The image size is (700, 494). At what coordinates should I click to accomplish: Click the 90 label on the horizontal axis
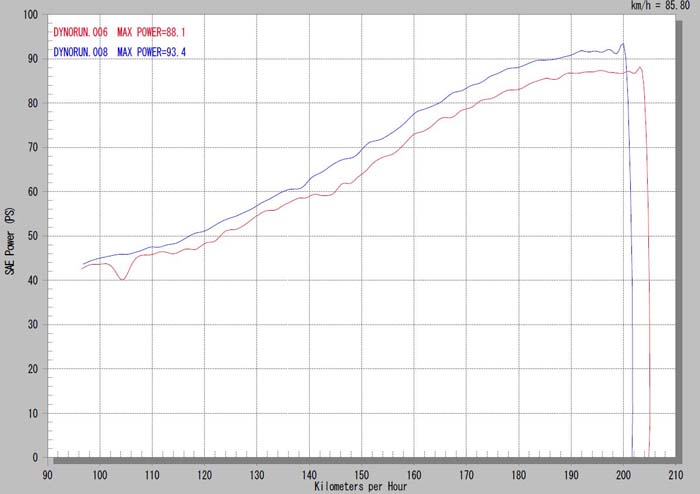[x=47, y=475]
